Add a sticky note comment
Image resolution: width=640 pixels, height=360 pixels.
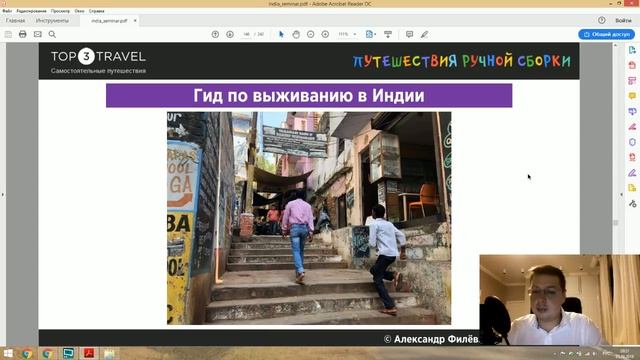click(409, 34)
